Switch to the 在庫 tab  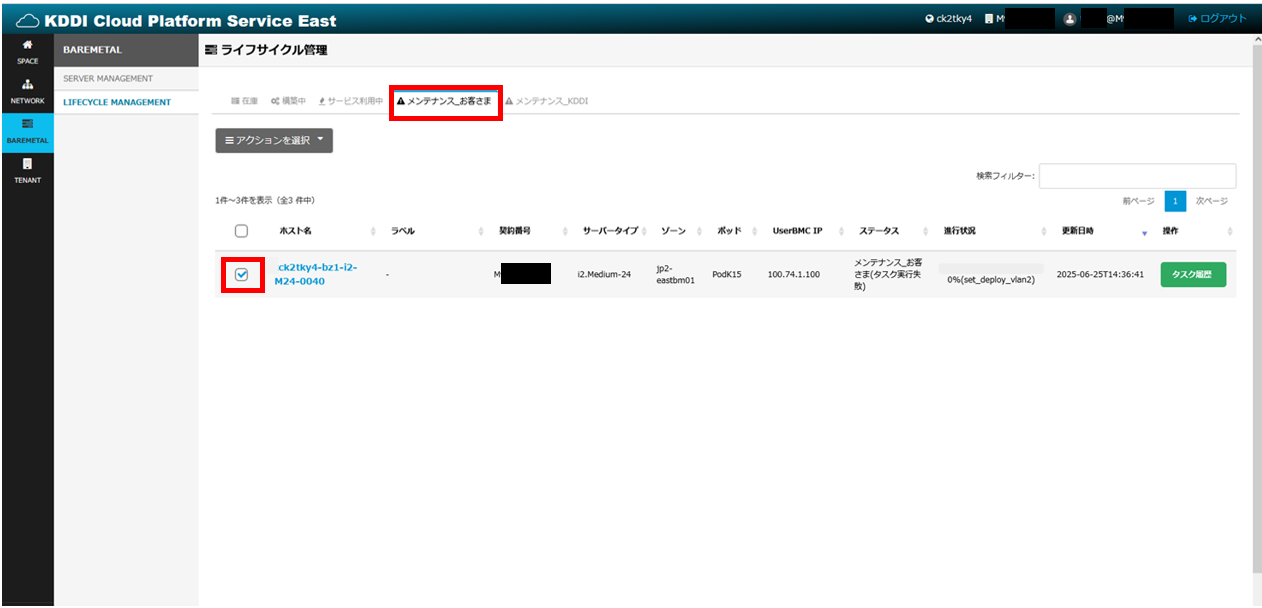pyautogui.click(x=244, y=101)
